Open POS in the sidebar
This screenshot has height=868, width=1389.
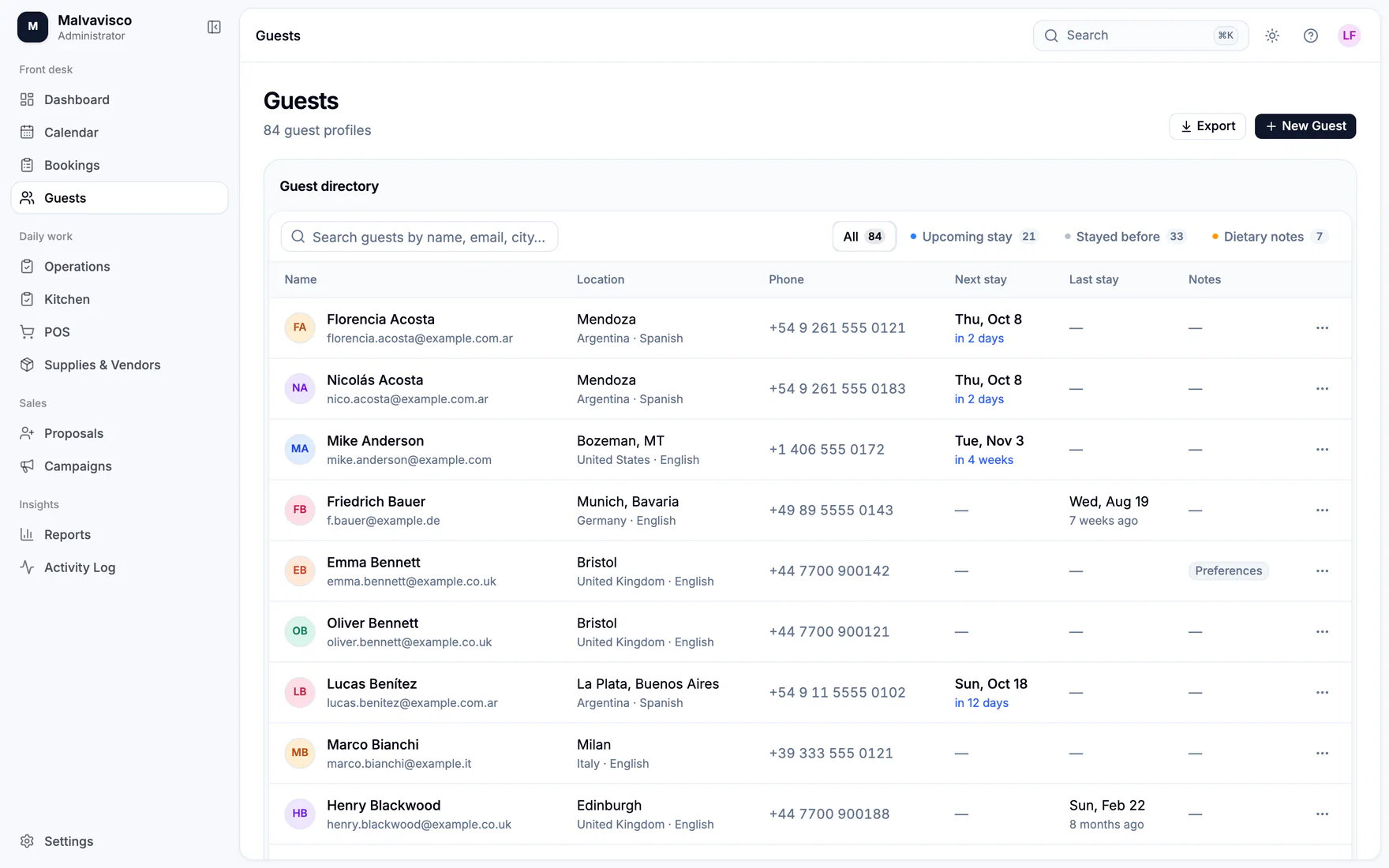119,332
